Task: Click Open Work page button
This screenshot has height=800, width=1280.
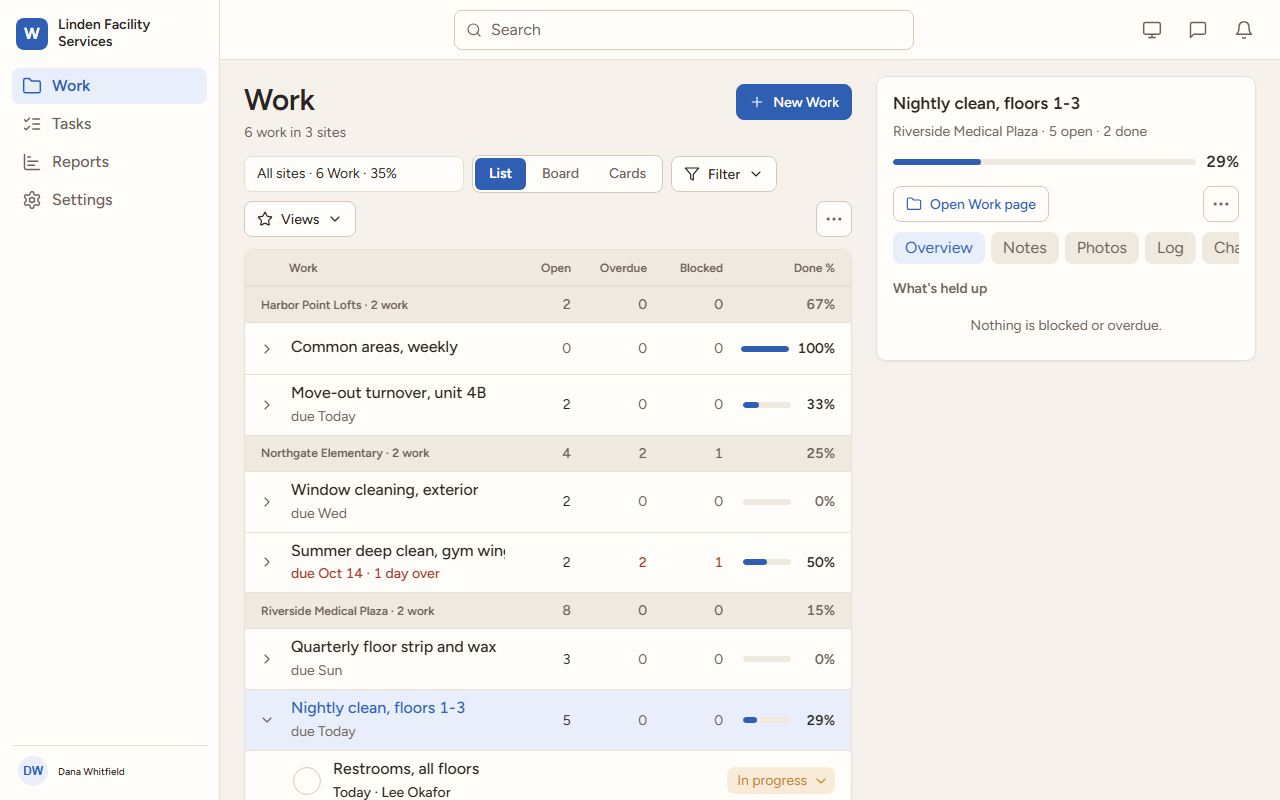Action: (971, 204)
